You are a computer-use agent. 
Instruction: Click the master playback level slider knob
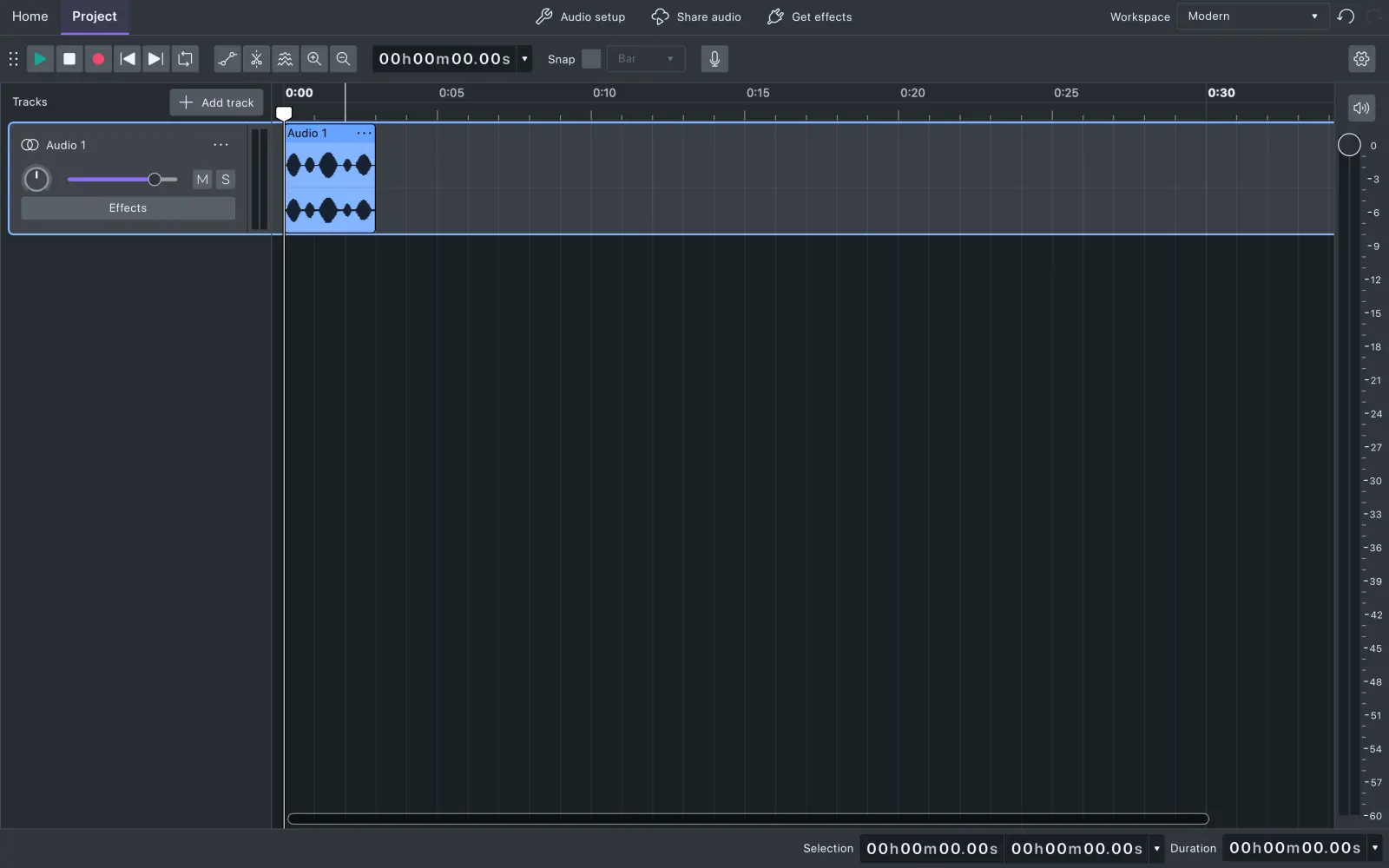click(x=1349, y=145)
